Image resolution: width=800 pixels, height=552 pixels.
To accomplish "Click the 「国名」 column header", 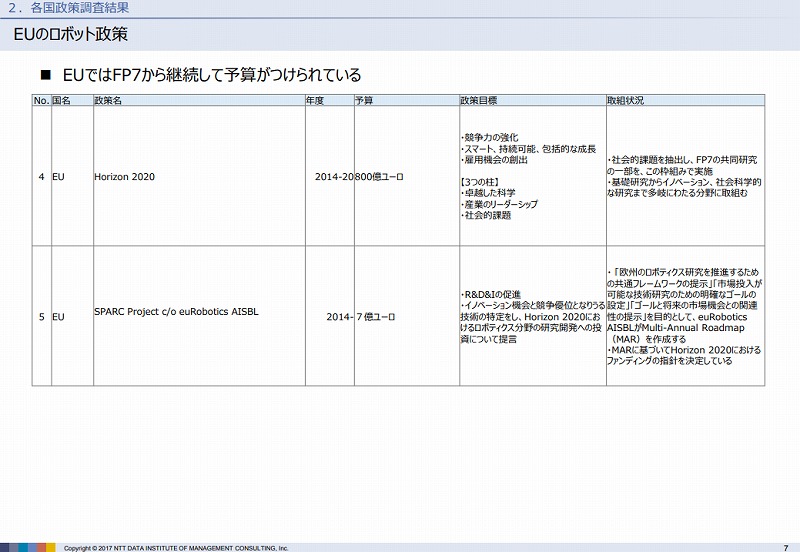I will click(x=61, y=101).
